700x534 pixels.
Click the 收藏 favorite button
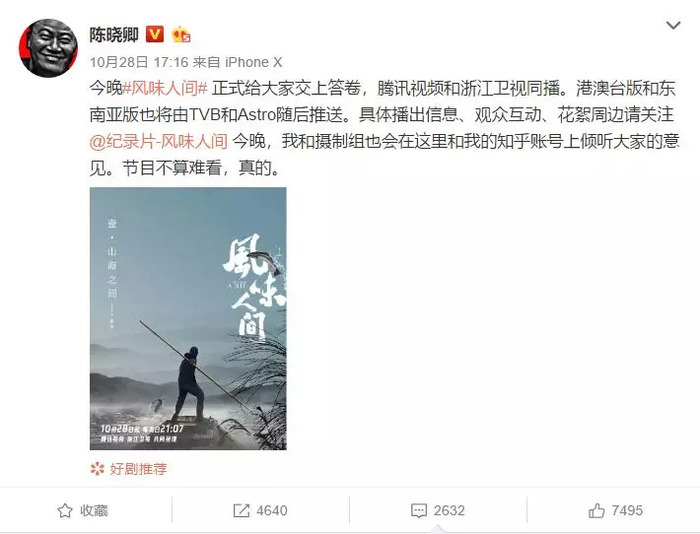(83, 510)
